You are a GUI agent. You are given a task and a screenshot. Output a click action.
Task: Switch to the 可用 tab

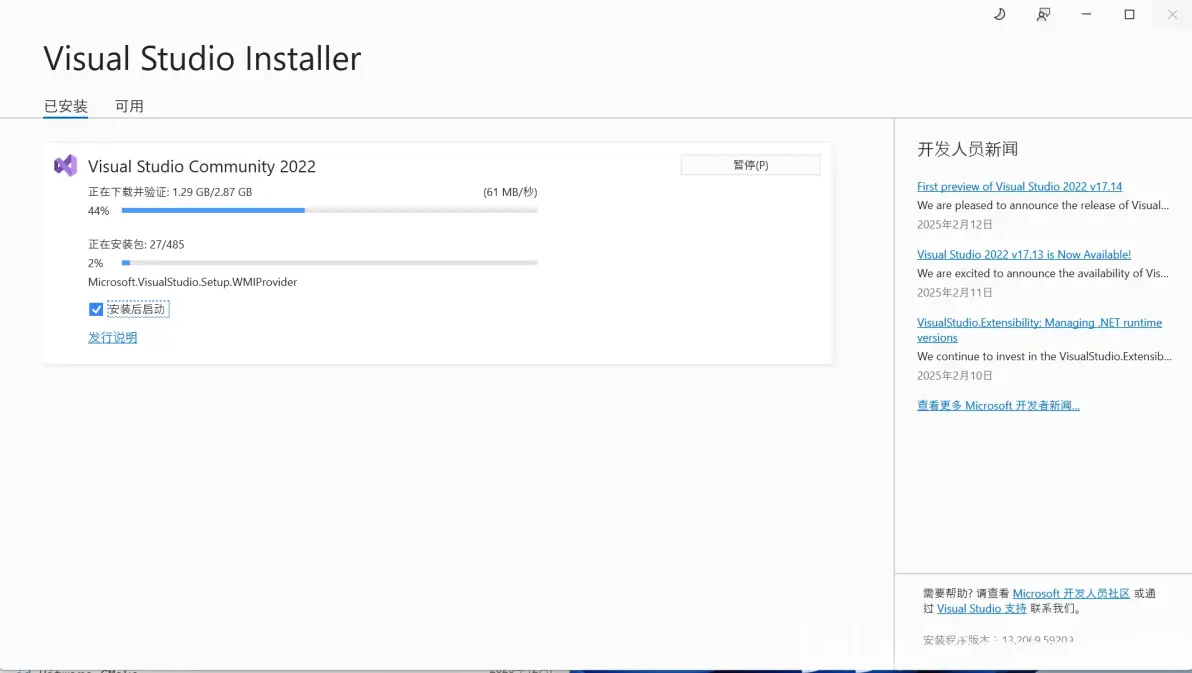click(129, 106)
